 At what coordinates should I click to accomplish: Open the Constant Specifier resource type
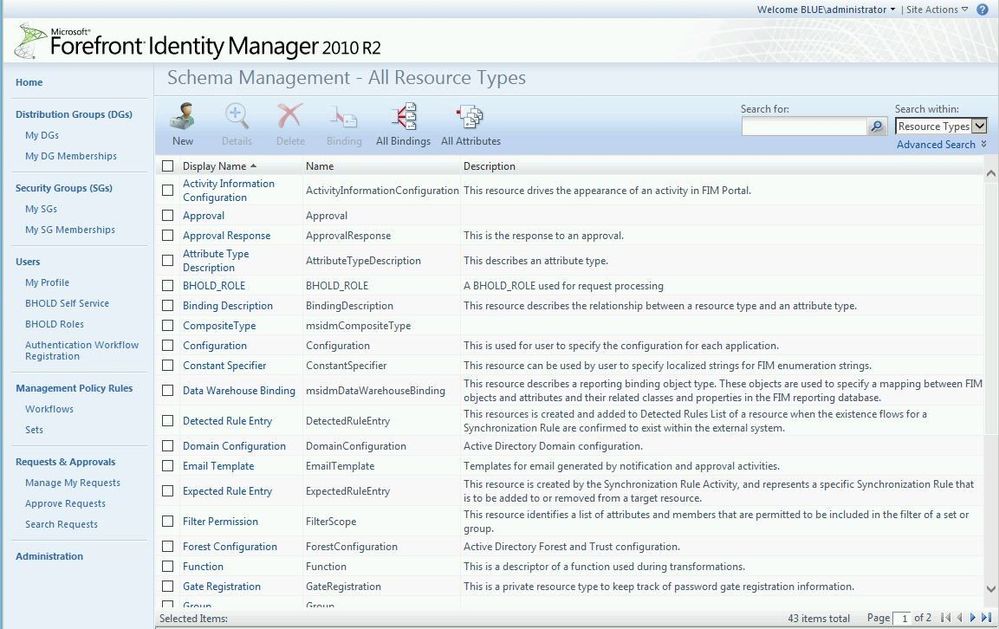pyautogui.click(x=224, y=365)
